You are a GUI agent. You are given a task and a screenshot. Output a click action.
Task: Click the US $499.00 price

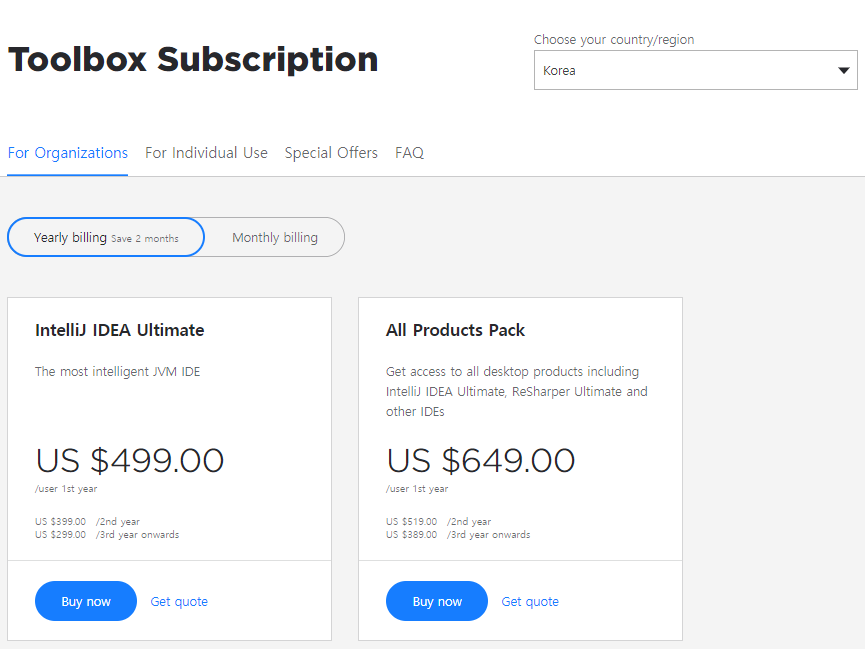[130, 460]
